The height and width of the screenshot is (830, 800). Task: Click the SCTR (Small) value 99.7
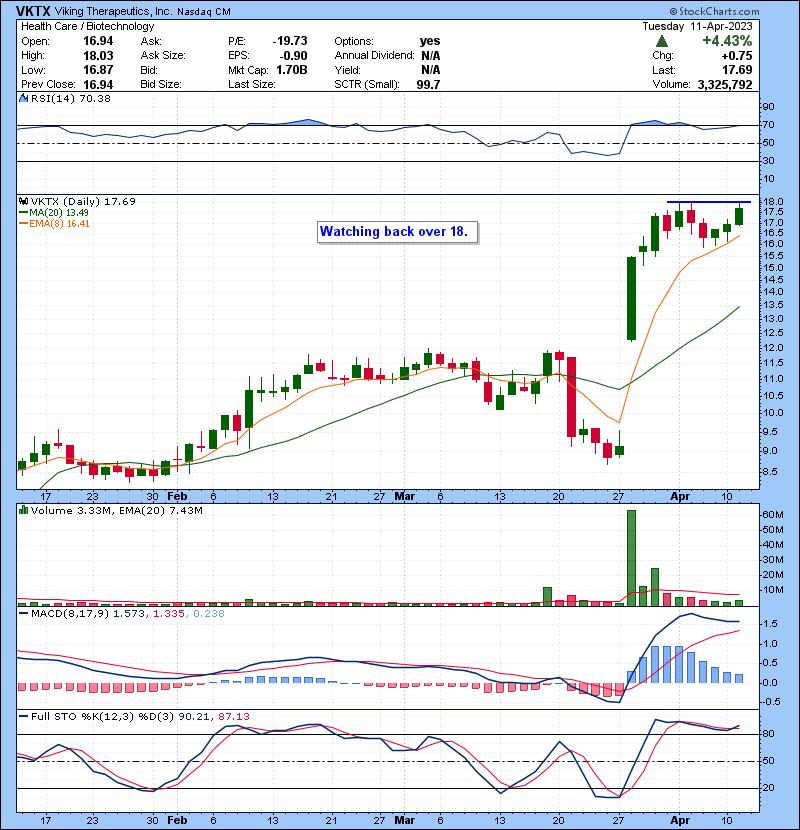pos(428,85)
